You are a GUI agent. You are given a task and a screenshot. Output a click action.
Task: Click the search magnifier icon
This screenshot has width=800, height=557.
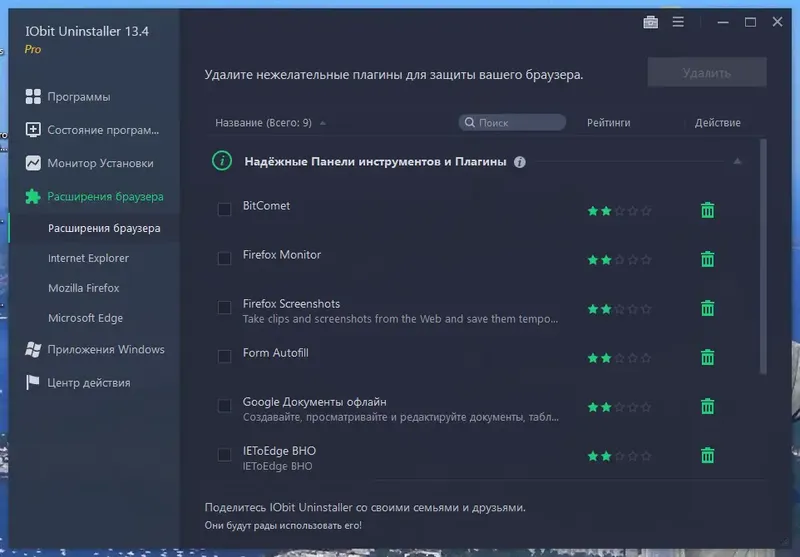pos(470,122)
